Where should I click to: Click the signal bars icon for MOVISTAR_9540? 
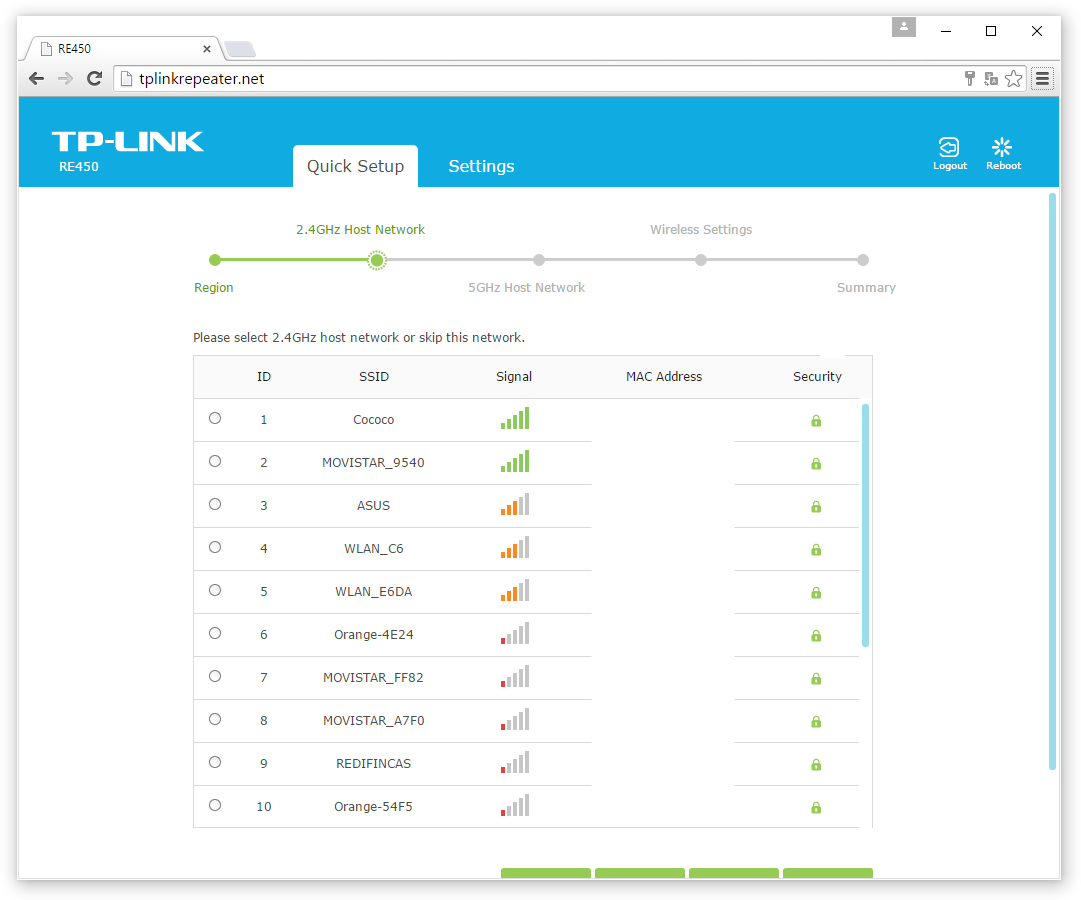pyautogui.click(x=515, y=461)
